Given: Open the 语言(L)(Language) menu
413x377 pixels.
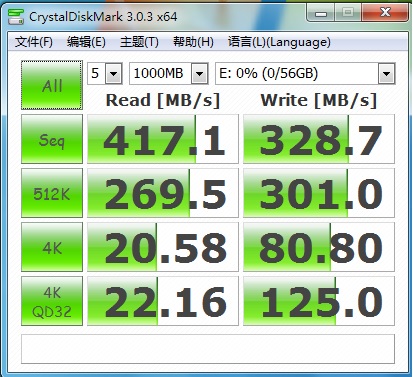Looking at the screenshot, I should pyautogui.click(x=279, y=42).
